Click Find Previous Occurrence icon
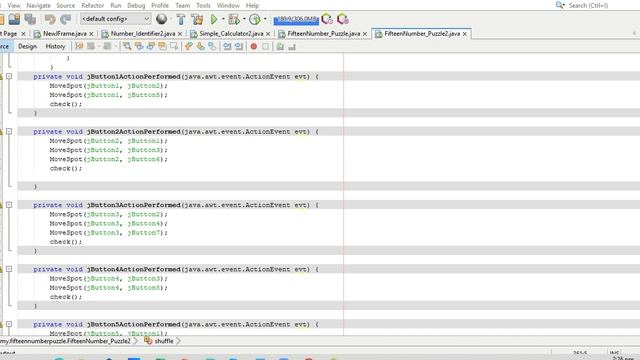 [x=139, y=47]
